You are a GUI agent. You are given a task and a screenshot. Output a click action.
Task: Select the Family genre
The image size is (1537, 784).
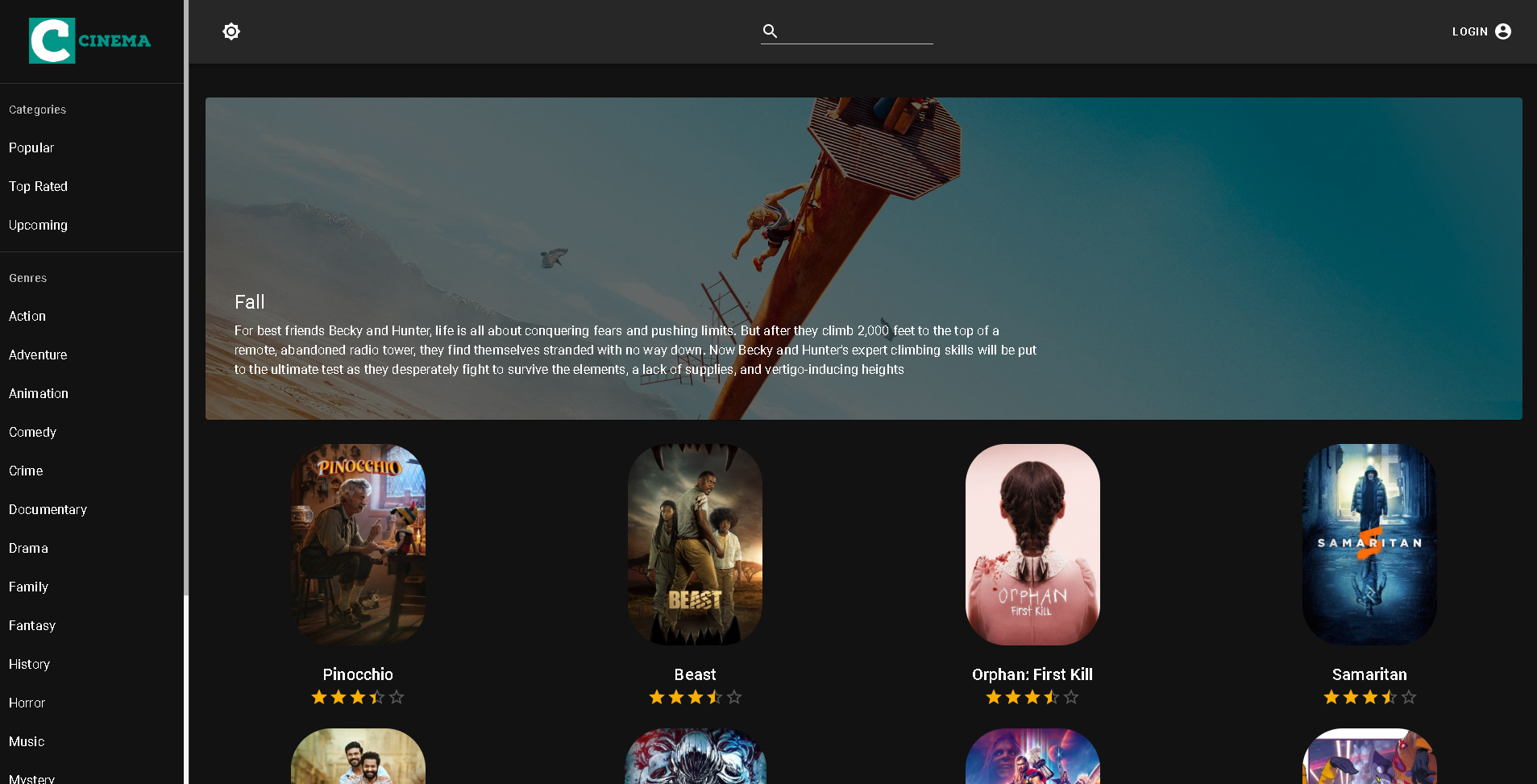[x=92, y=587]
